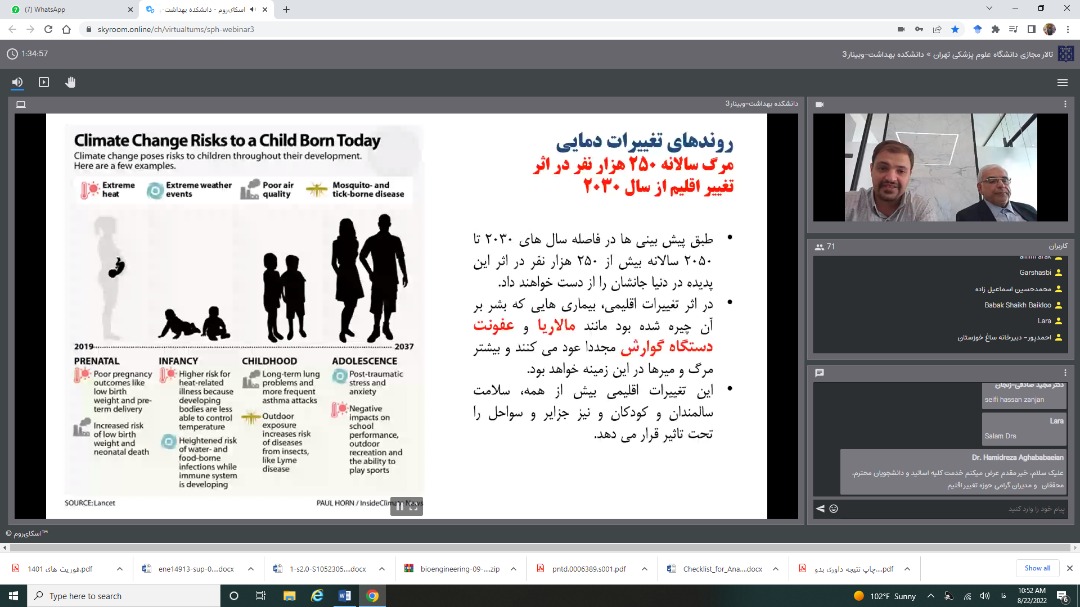Click the send message arrow in chat
Image resolution: width=1080 pixels, height=607 pixels.
820,508
